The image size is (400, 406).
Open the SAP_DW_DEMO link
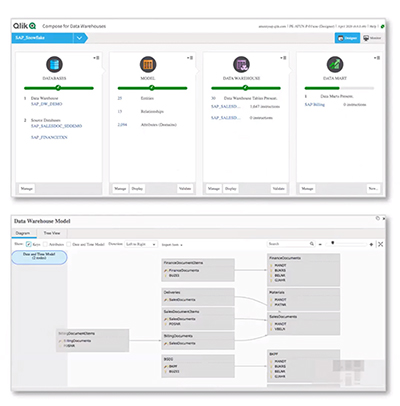tap(47, 104)
